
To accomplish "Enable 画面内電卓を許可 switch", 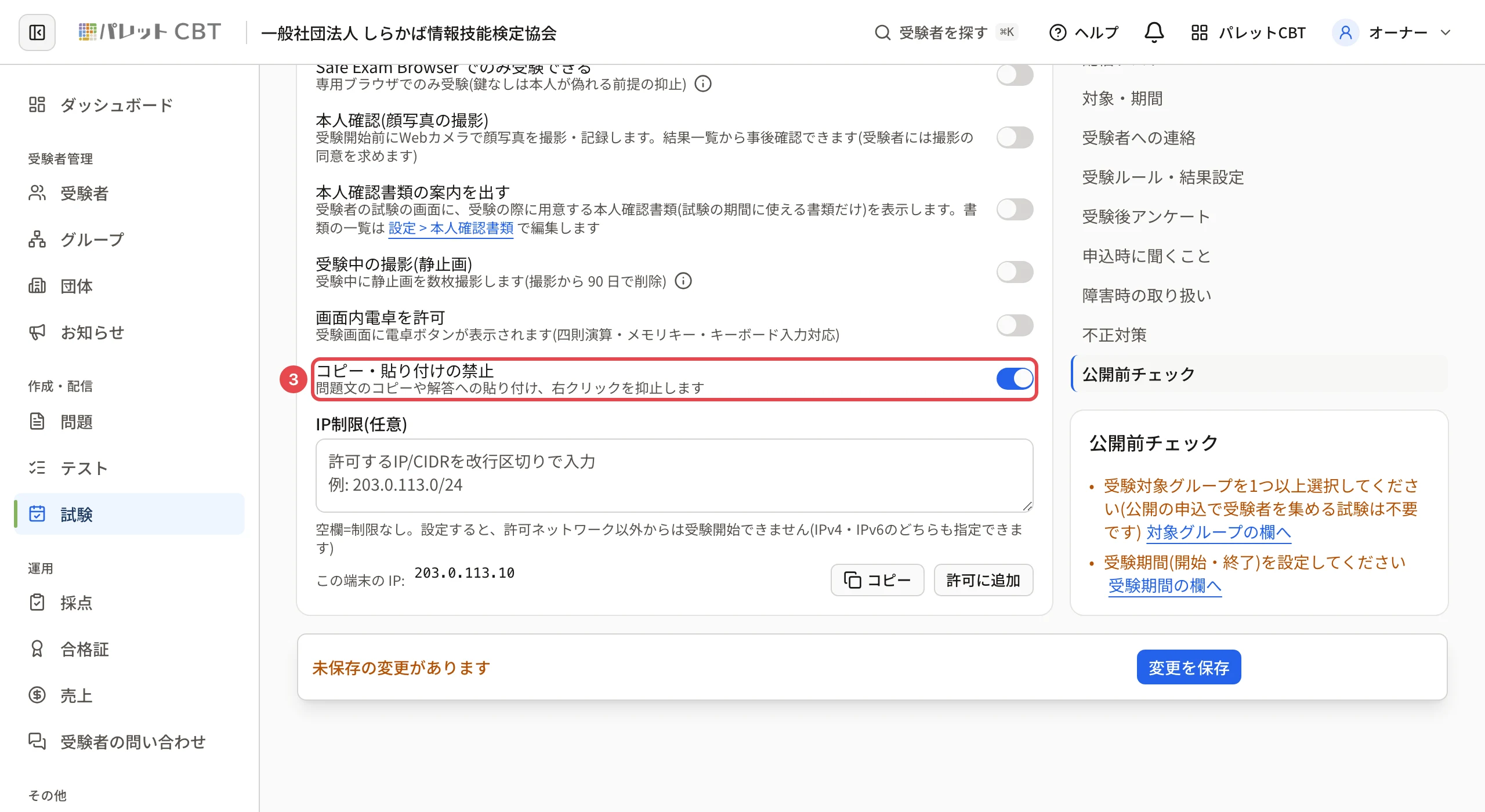I will coord(1015,325).
